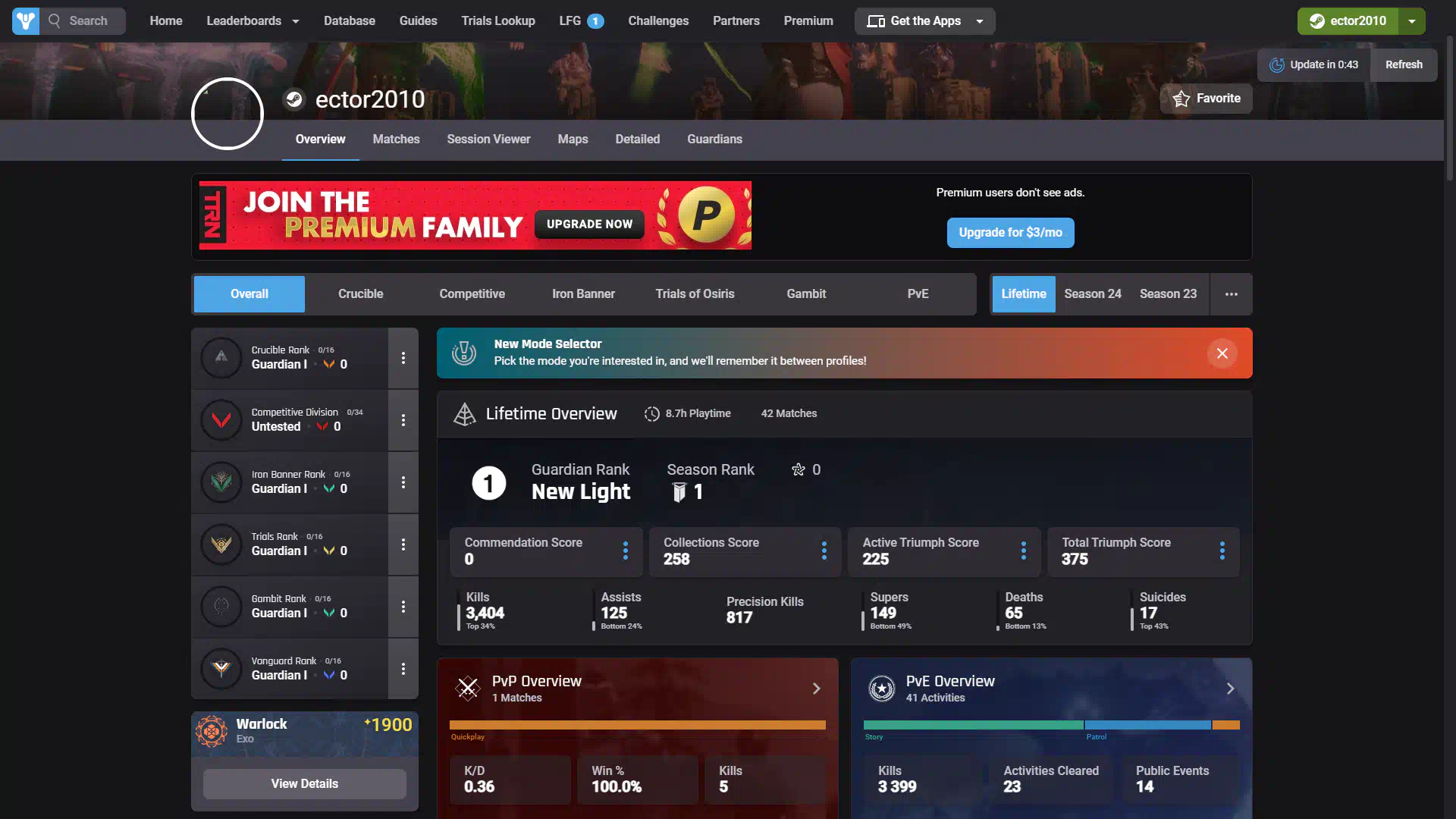Click the Upgrade for $3/mo button
Viewport: 1456px width, 819px height.
click(1010, 233)
